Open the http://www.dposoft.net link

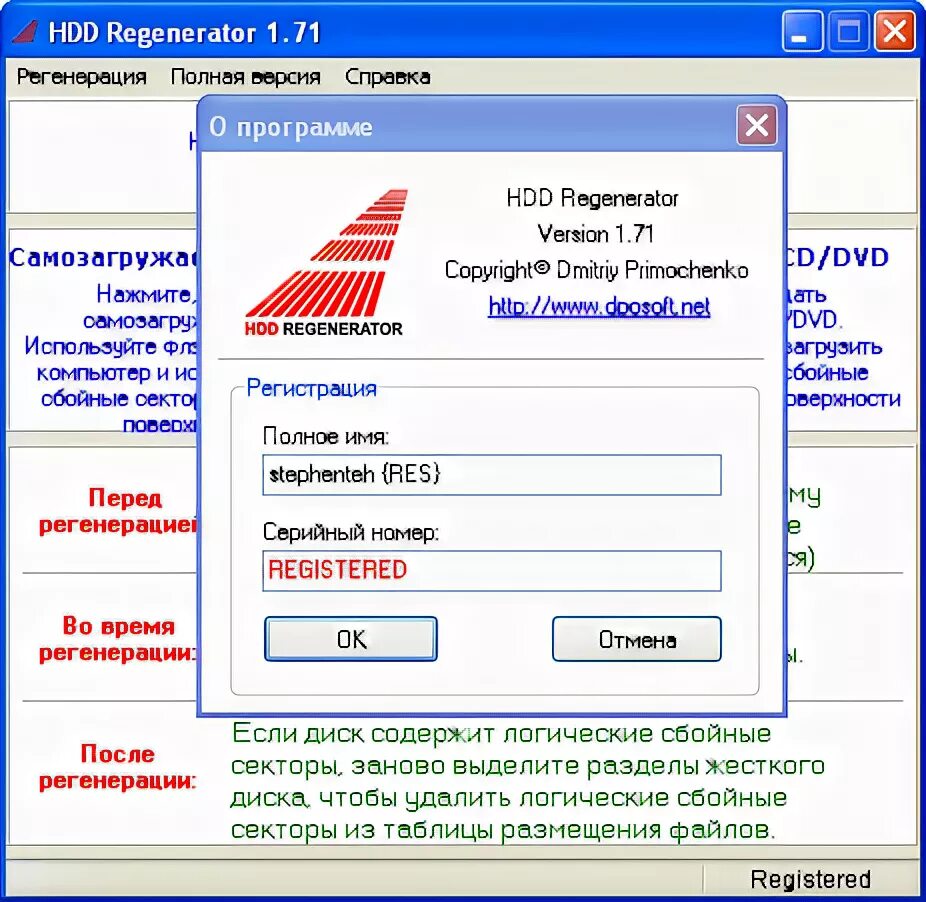[x=599, y=306]
